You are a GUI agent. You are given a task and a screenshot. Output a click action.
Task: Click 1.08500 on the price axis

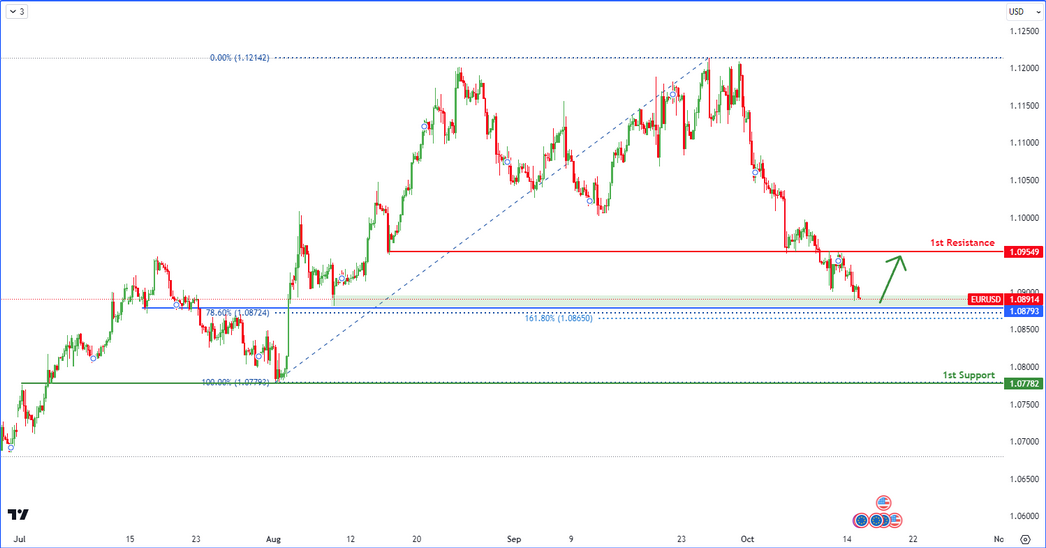pos(1024,330)
